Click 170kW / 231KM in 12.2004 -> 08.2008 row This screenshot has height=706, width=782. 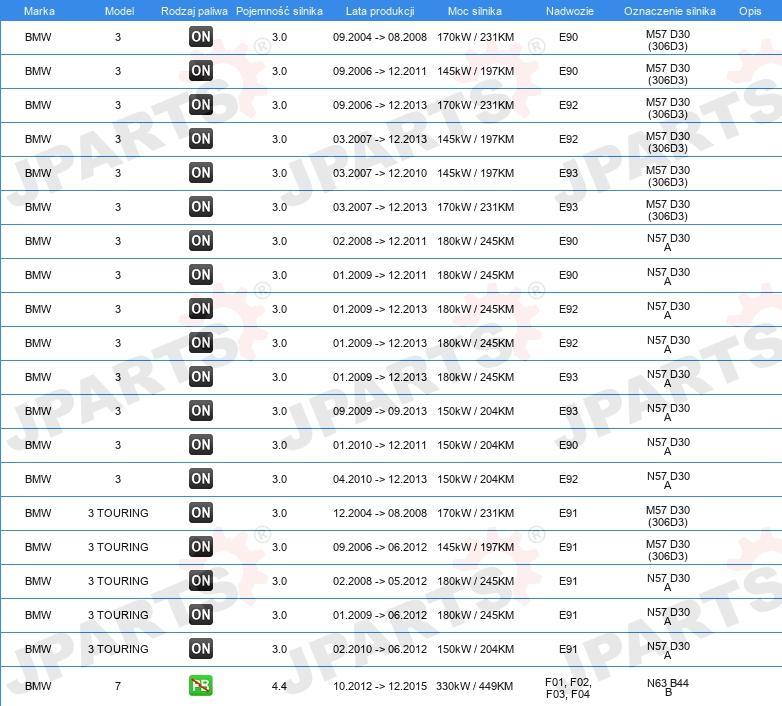(x=475, y=513)
